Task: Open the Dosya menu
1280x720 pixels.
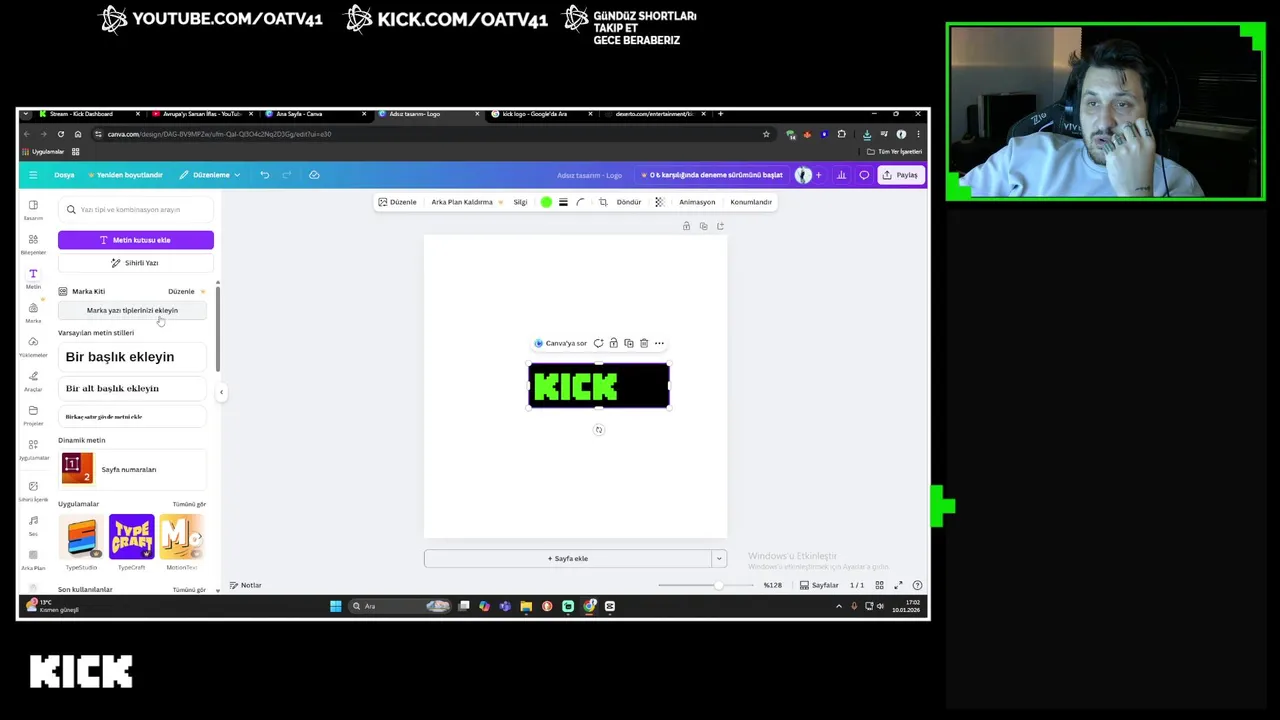Action: pos(64,175)
